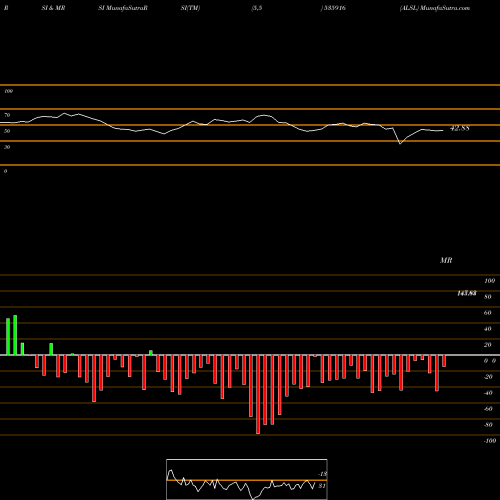This screenshot has height=500, width=500.
Task: Click the SI(TM) header label
Action: click(x=190, y=8)
